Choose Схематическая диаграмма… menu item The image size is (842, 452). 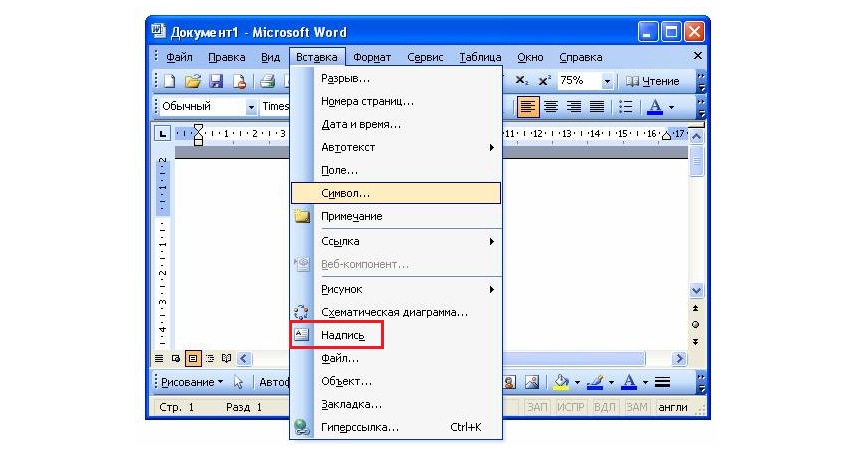396,312
